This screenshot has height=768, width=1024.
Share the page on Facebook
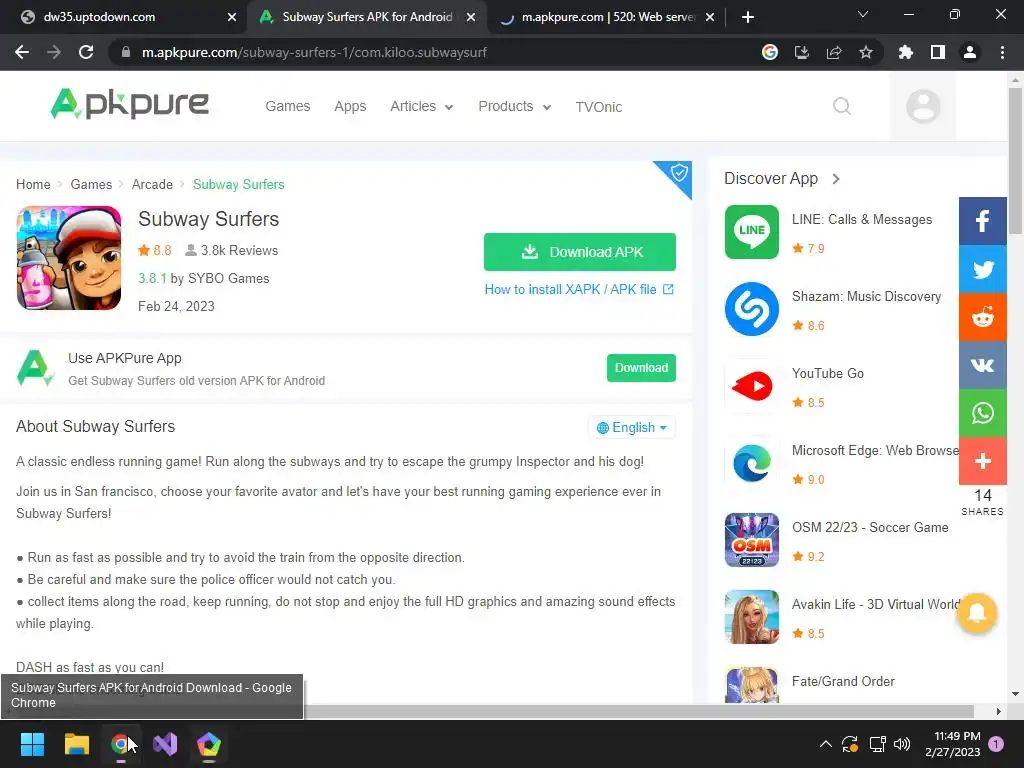click(x=982, y=221)
